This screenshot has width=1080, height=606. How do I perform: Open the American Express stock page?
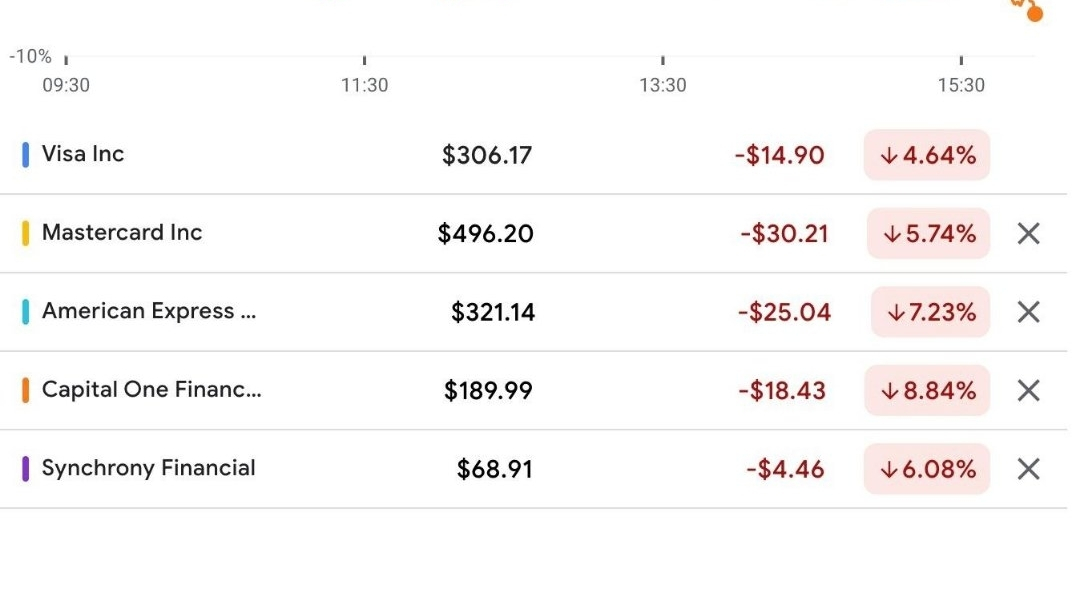point(148,311)
